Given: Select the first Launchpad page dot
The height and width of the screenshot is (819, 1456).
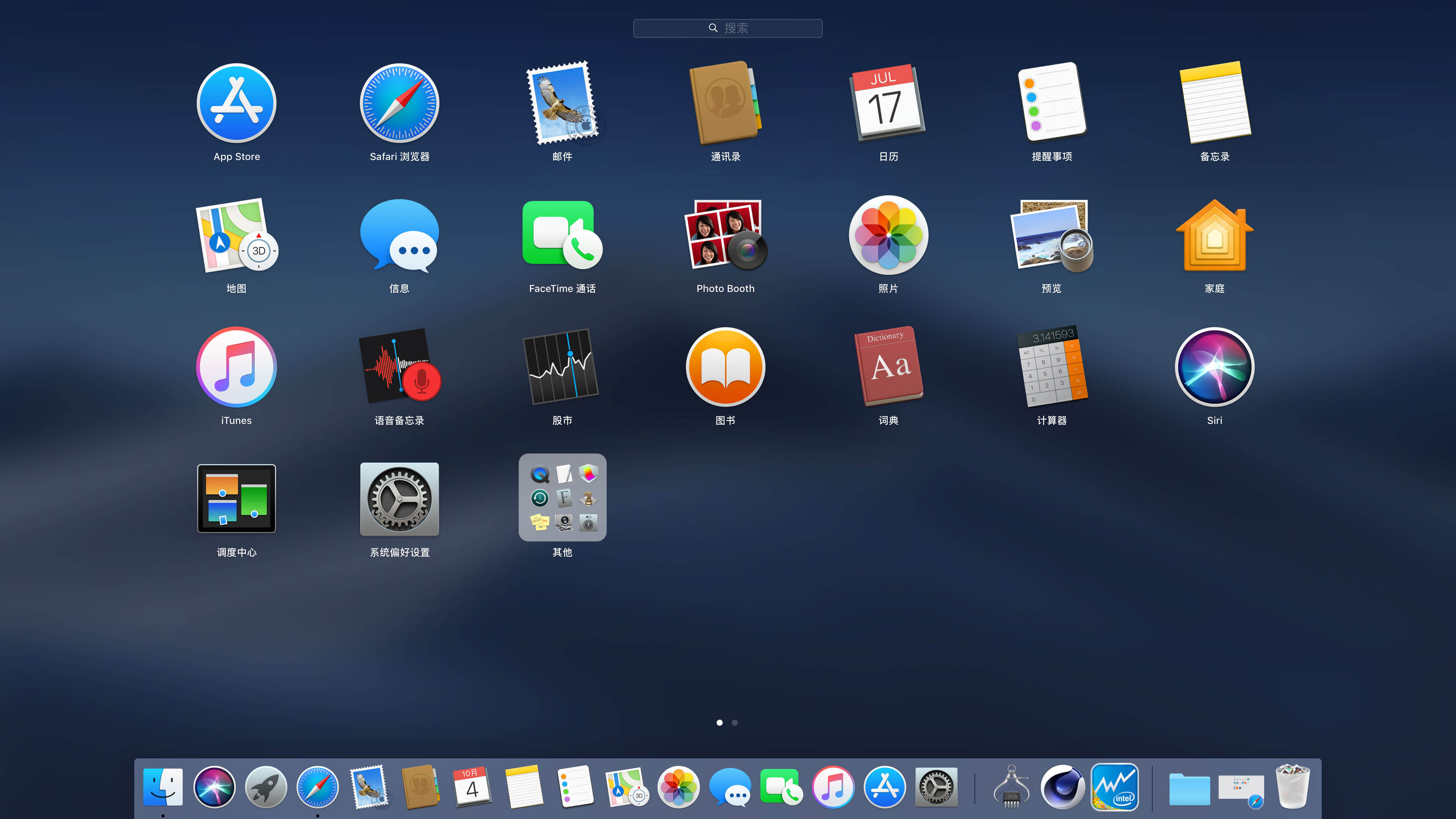Looking at the screenshot, I should click(x=720, y=722).
